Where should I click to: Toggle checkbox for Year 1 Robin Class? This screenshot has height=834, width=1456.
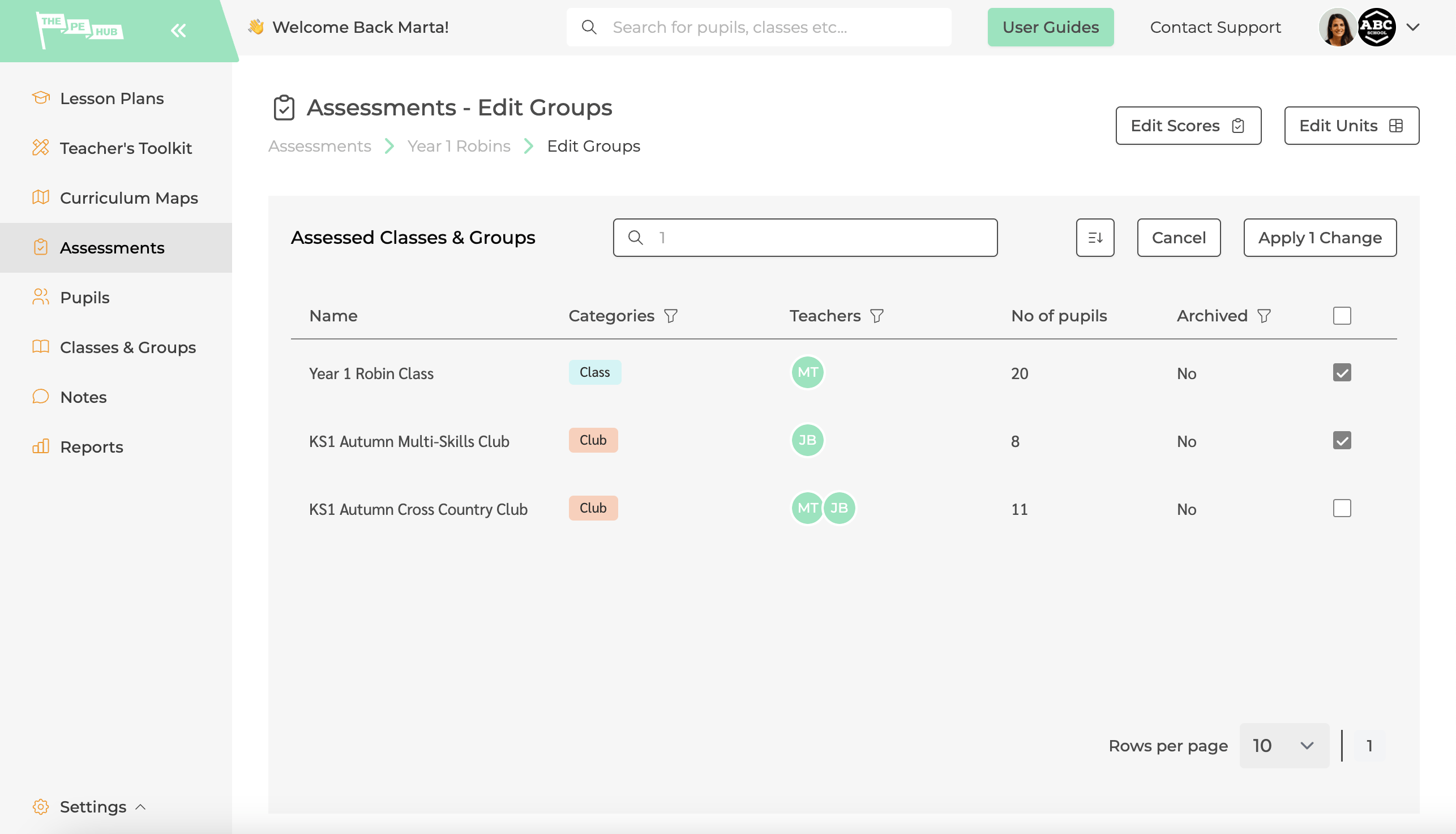click(x=1342, y=372)
